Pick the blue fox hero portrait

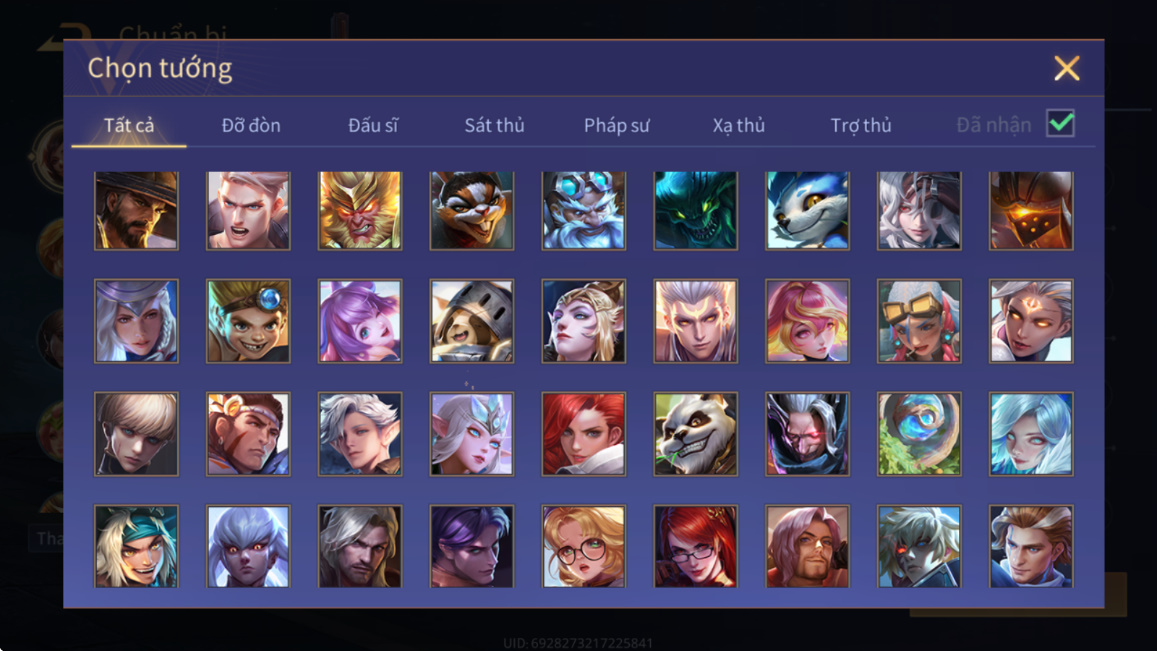click(x=807, y=210)
